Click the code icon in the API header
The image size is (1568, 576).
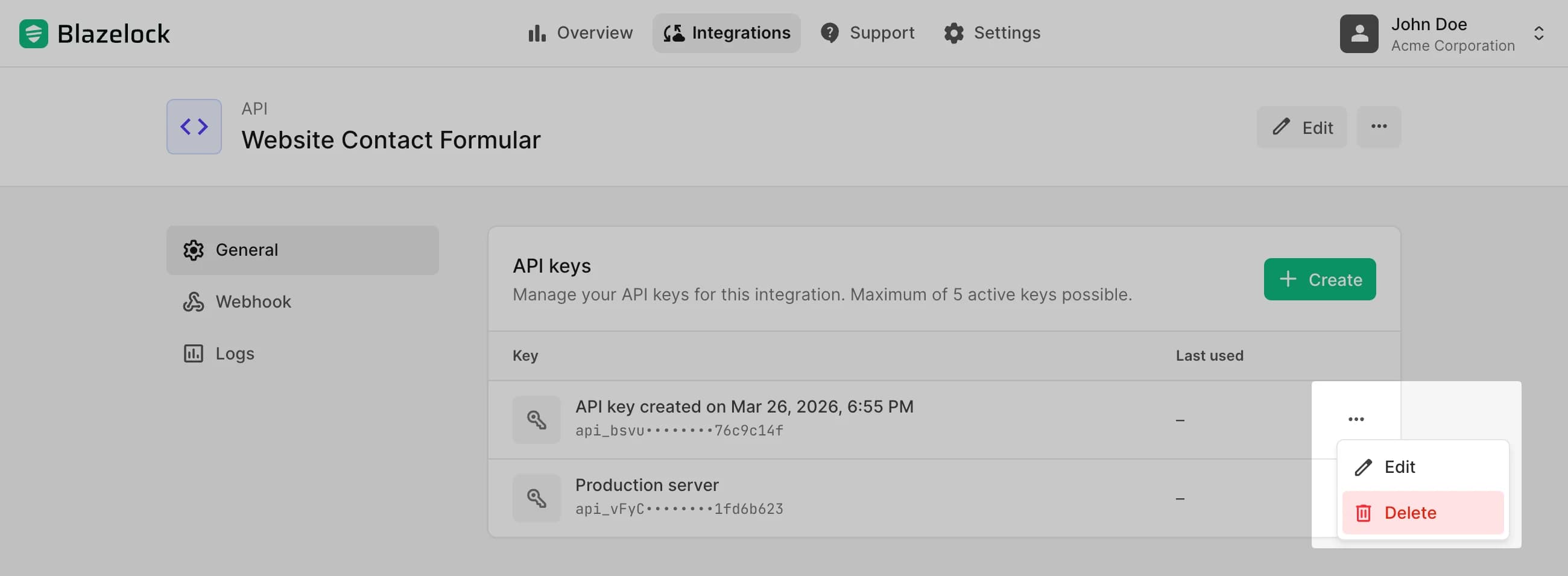193,127
